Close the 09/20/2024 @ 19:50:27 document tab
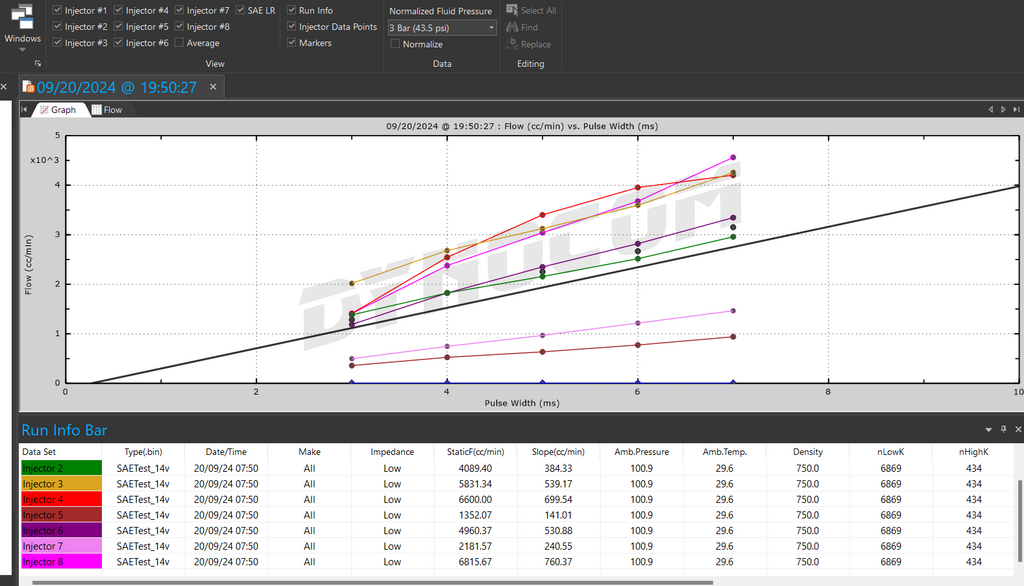This screenshot has height=586, width=1024. pyautogui.click(x=213, y=87)
